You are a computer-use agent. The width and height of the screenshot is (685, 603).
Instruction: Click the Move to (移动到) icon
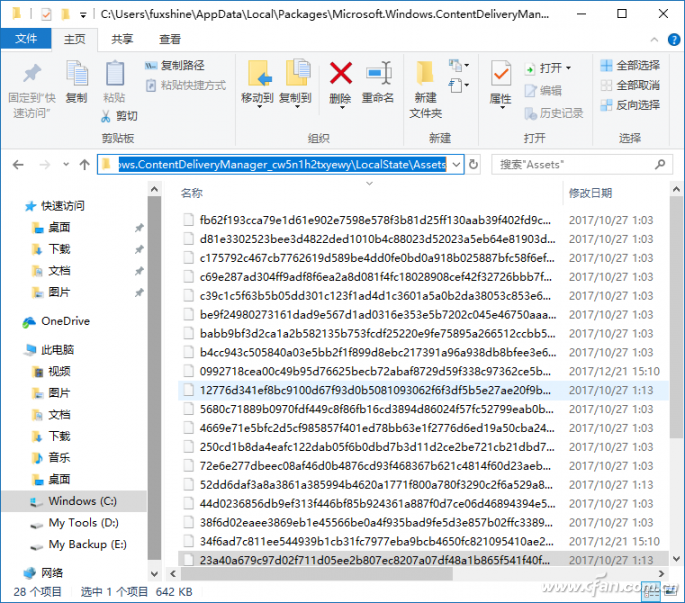tap(257, 76)
